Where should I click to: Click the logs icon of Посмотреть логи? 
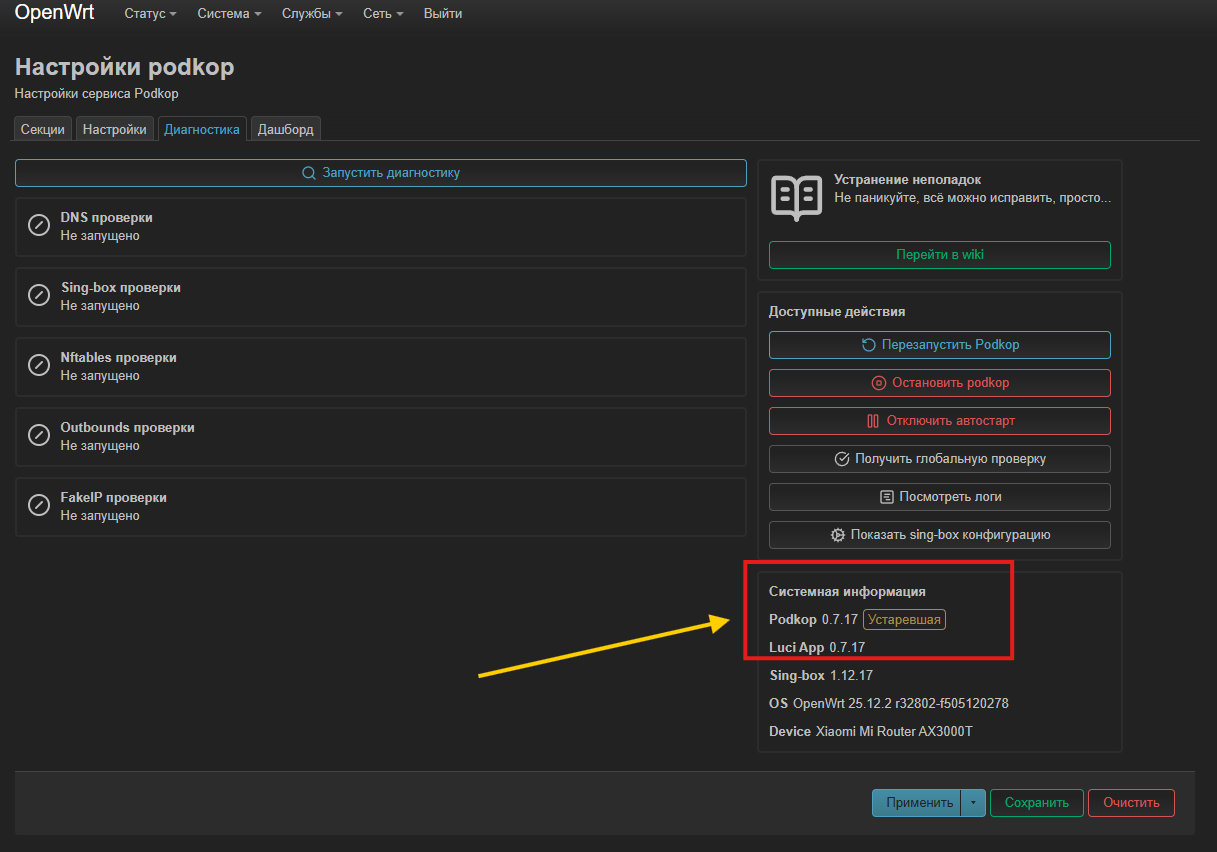tap(886, 497)
